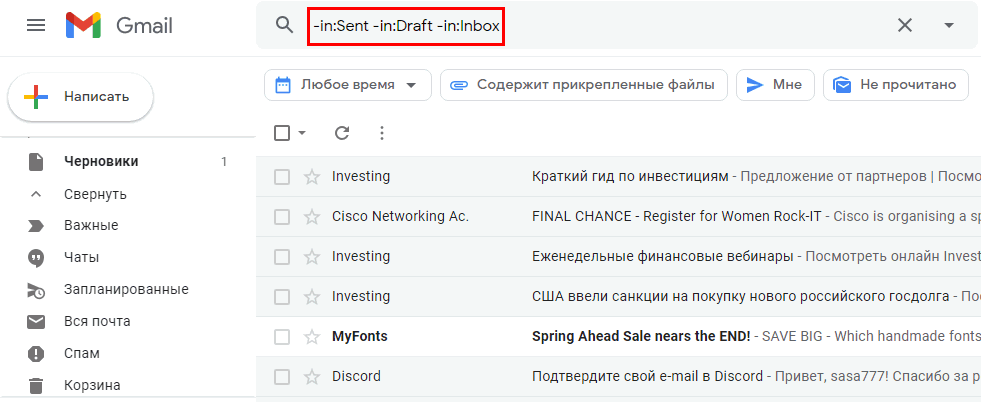Viewport: 981px width, 402px height.
Task: Click the colorful plus icon in Написать
Action: click(36, 97)
